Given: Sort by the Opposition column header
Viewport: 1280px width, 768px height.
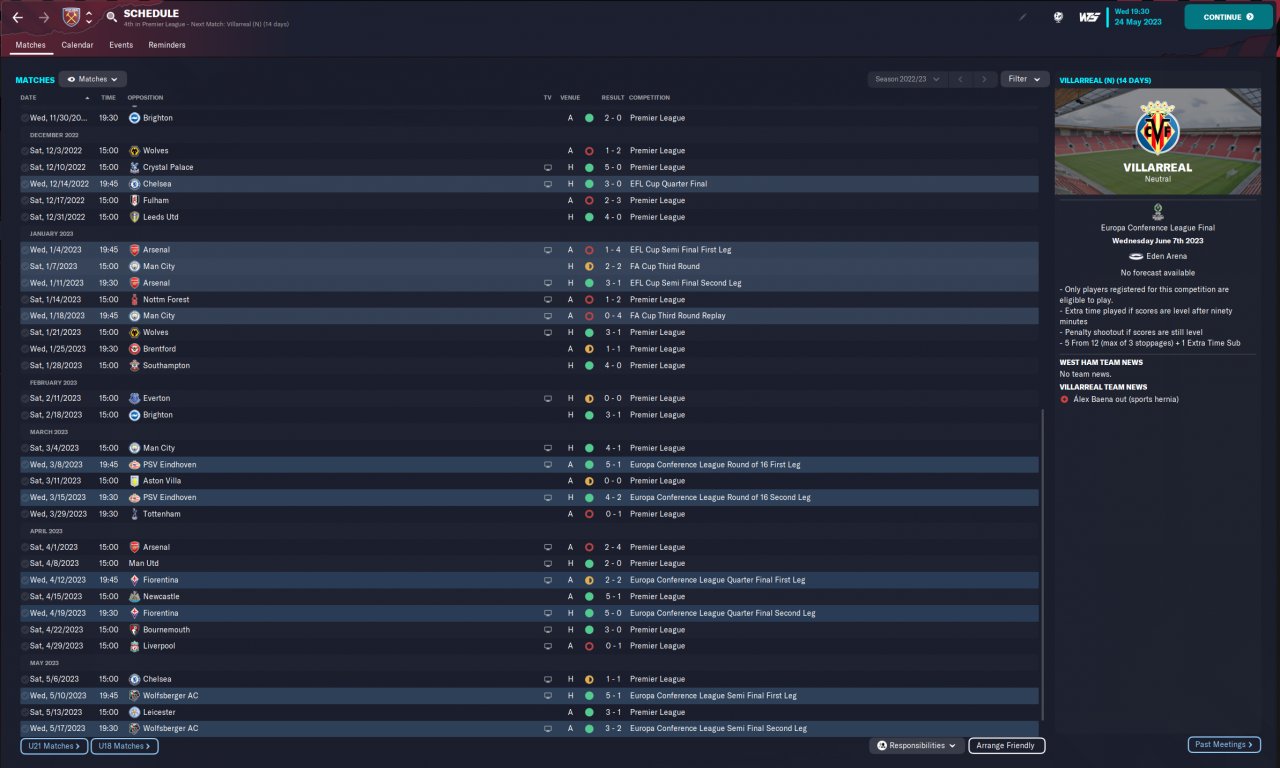Looking at the screenshot, I should (145, 98).
